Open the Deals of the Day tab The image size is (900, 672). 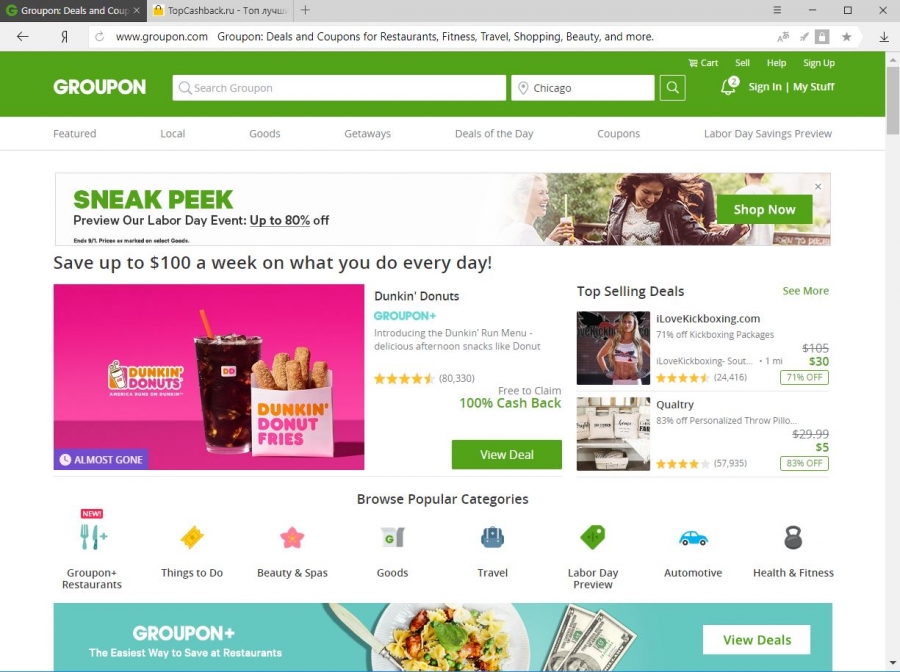pos(494,134)
